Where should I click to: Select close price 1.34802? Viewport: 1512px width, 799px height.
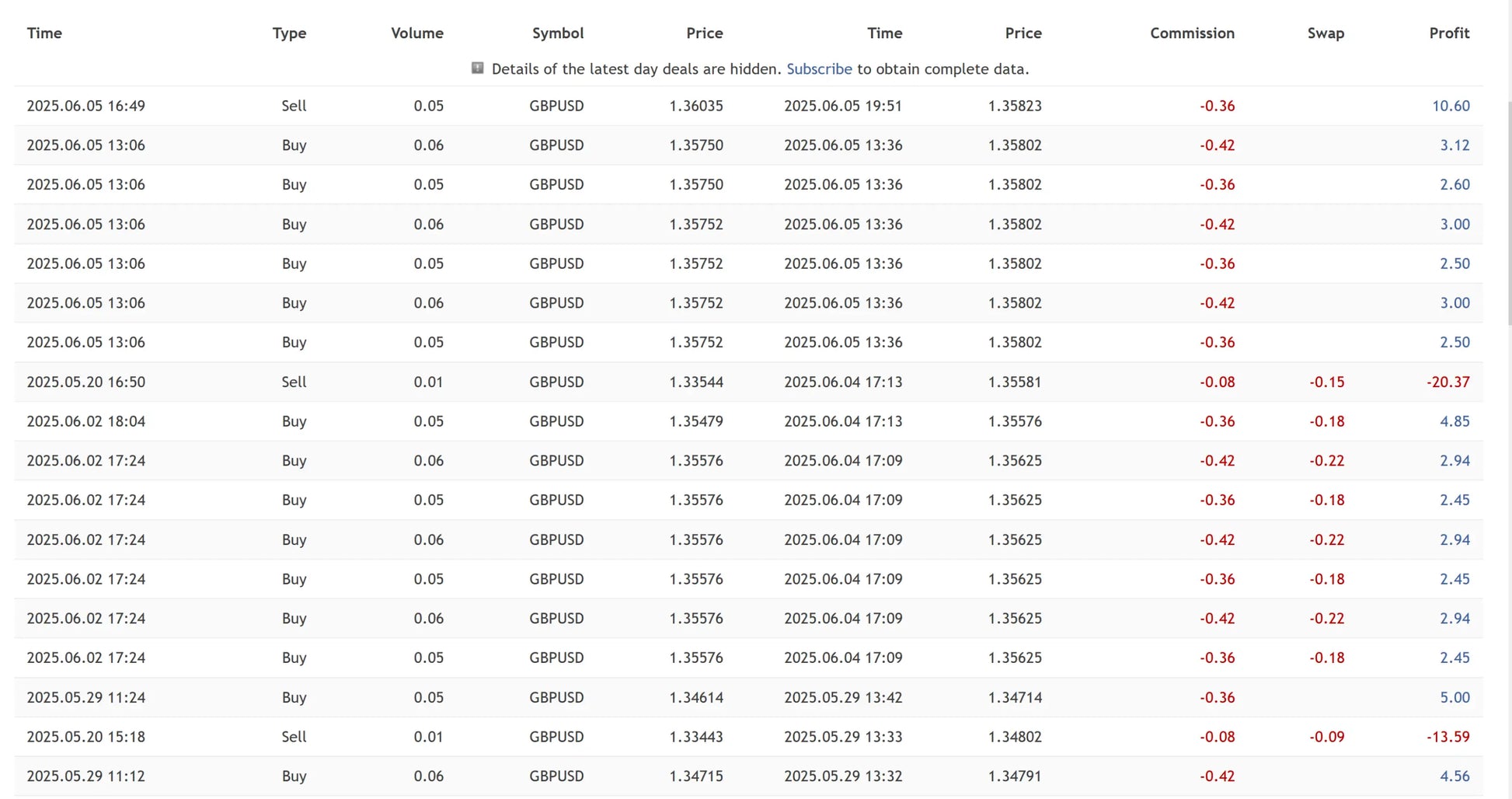click(x=1015, y=737)
